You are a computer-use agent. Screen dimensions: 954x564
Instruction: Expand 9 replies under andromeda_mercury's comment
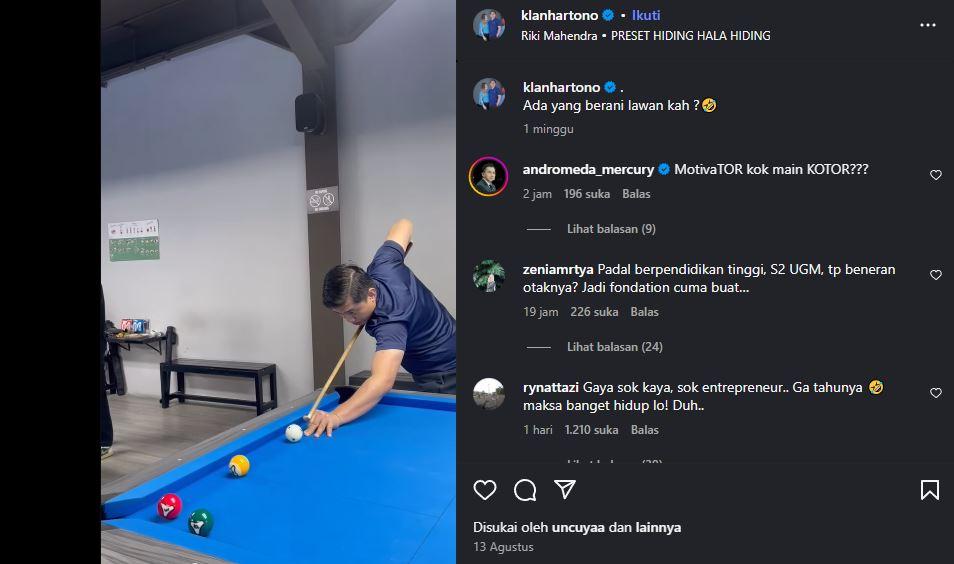coord(611,229)
